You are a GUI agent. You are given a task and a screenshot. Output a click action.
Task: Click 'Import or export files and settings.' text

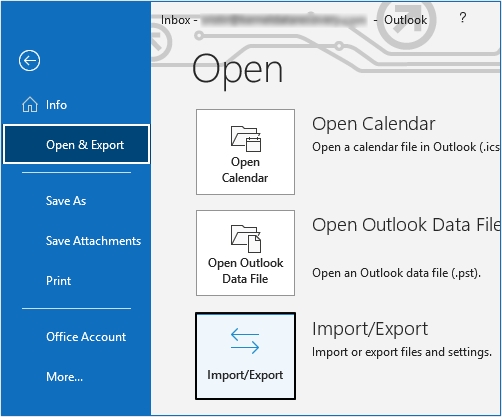point(402,352)
